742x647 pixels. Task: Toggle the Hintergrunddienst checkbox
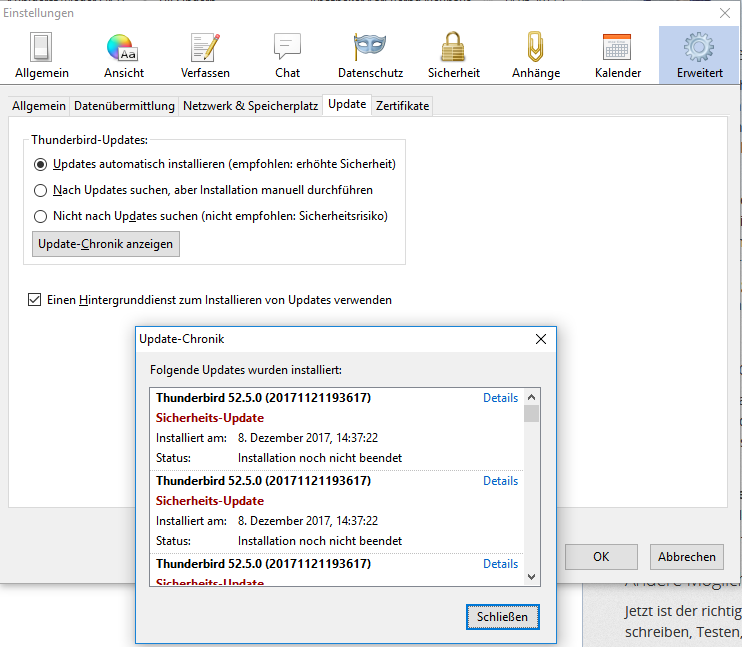click(x=35, y=300)
